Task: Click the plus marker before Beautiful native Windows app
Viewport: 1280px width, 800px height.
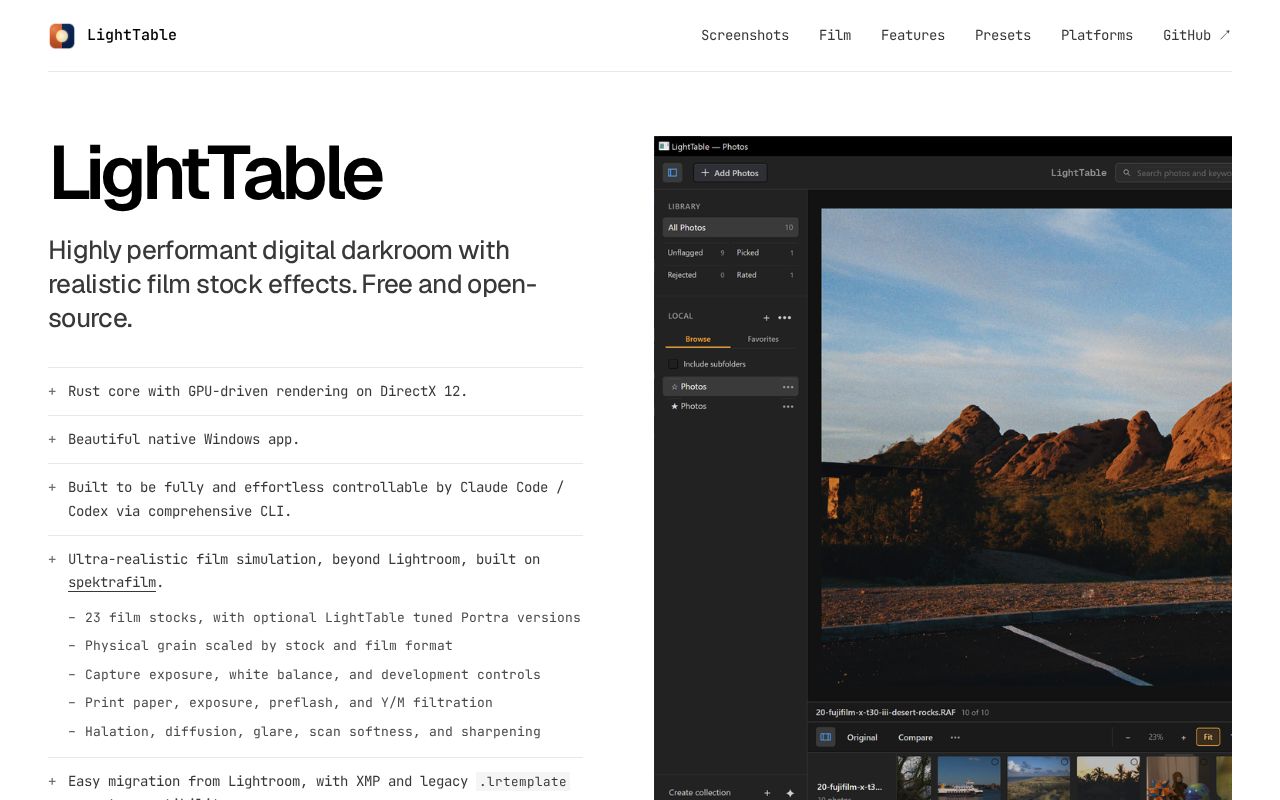Action: point(52,439)
